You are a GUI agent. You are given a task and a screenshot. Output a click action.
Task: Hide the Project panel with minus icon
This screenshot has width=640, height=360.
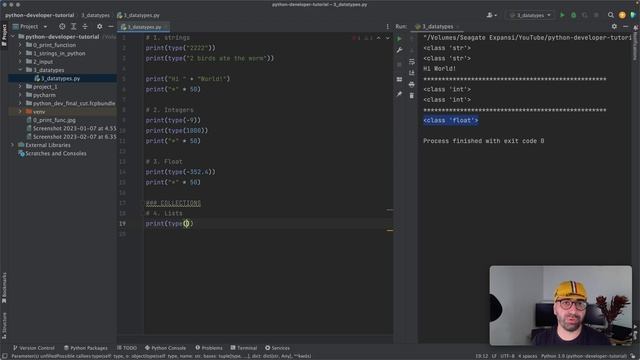[x=111, y=27]
